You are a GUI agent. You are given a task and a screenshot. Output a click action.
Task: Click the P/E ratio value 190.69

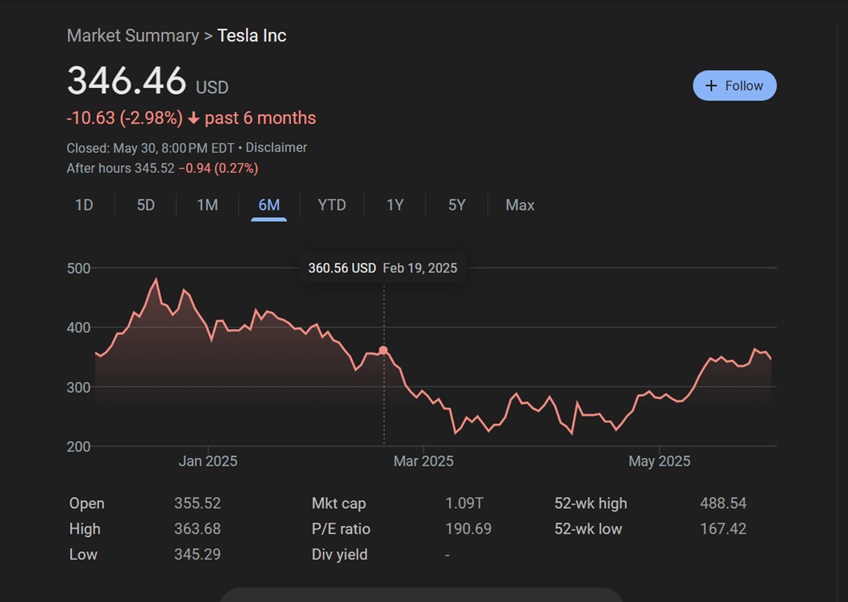coord(468,528)
